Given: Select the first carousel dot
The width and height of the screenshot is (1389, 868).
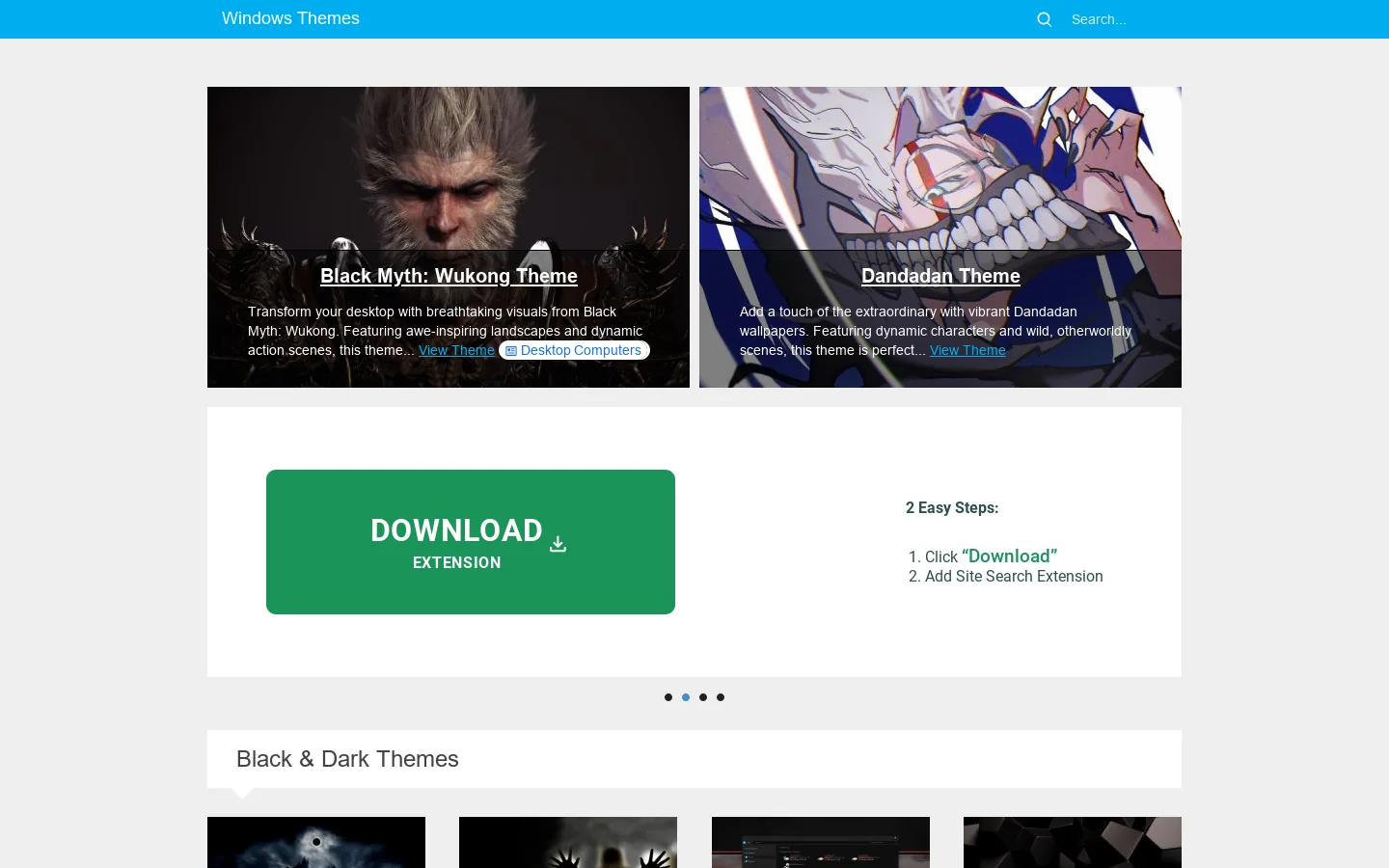Looking at the screenshot, I should pos(668,697).
